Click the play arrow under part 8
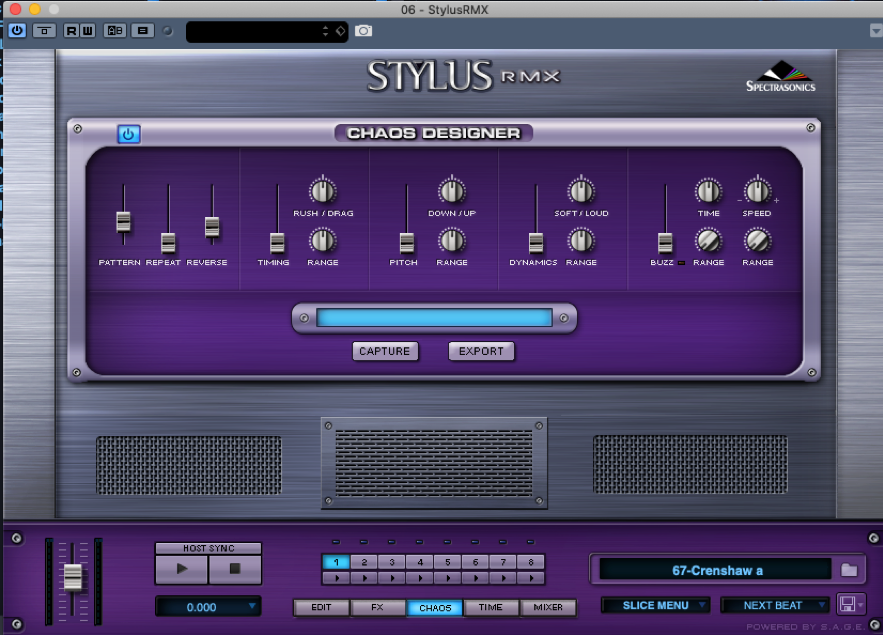Viewport: 883px width, 635px height. tap(531, 578)
